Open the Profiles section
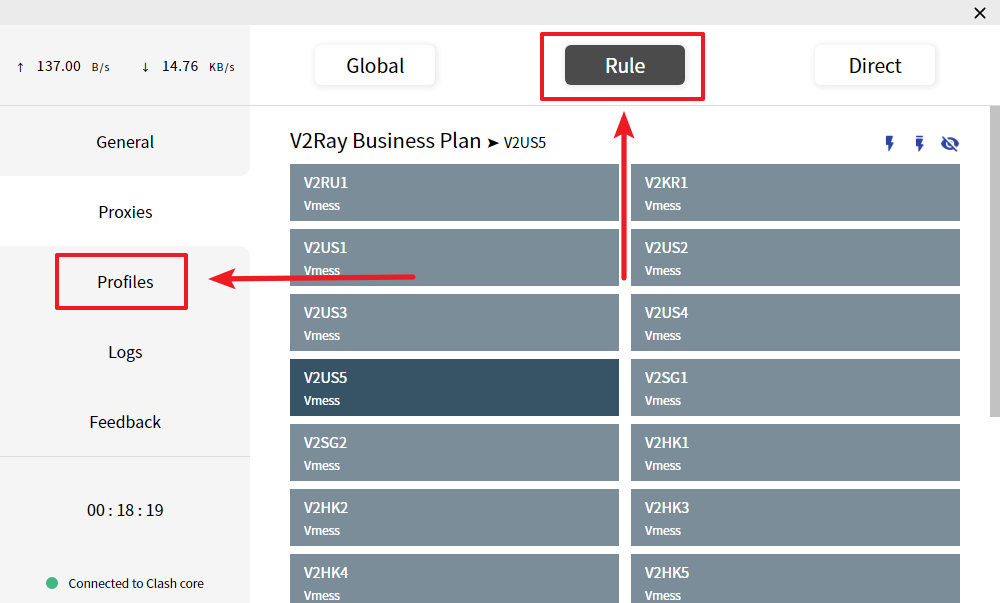1000x603 pixels. tap(125, 282)
